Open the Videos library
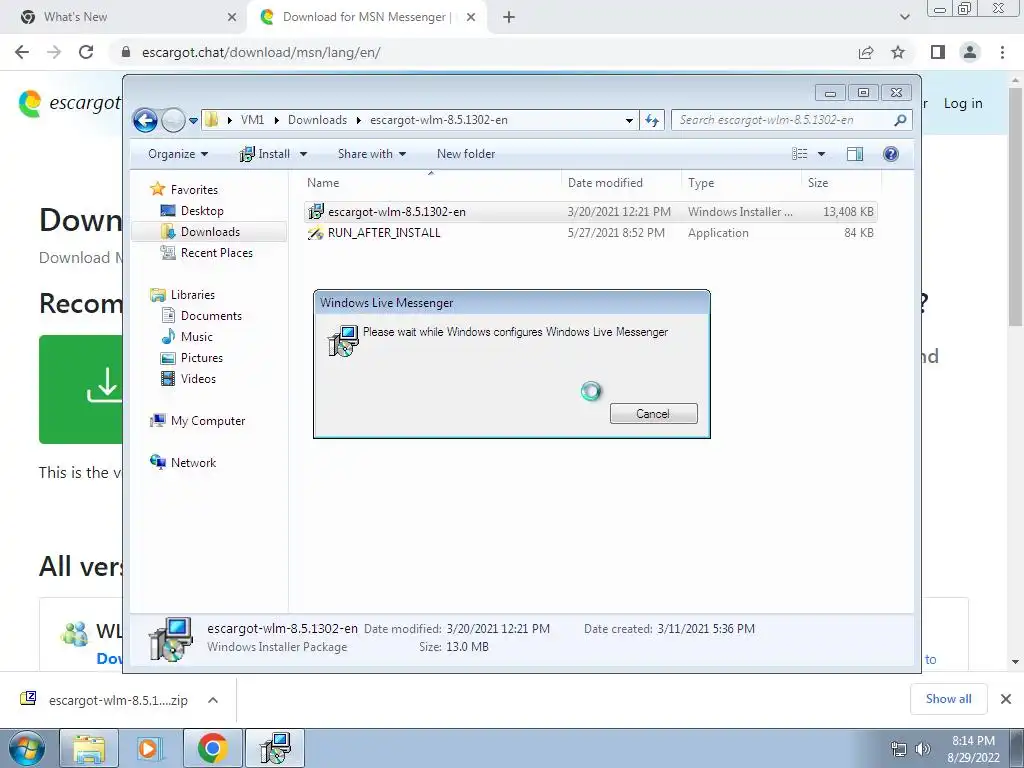1024x768 pixels. [x=198, y=379]
